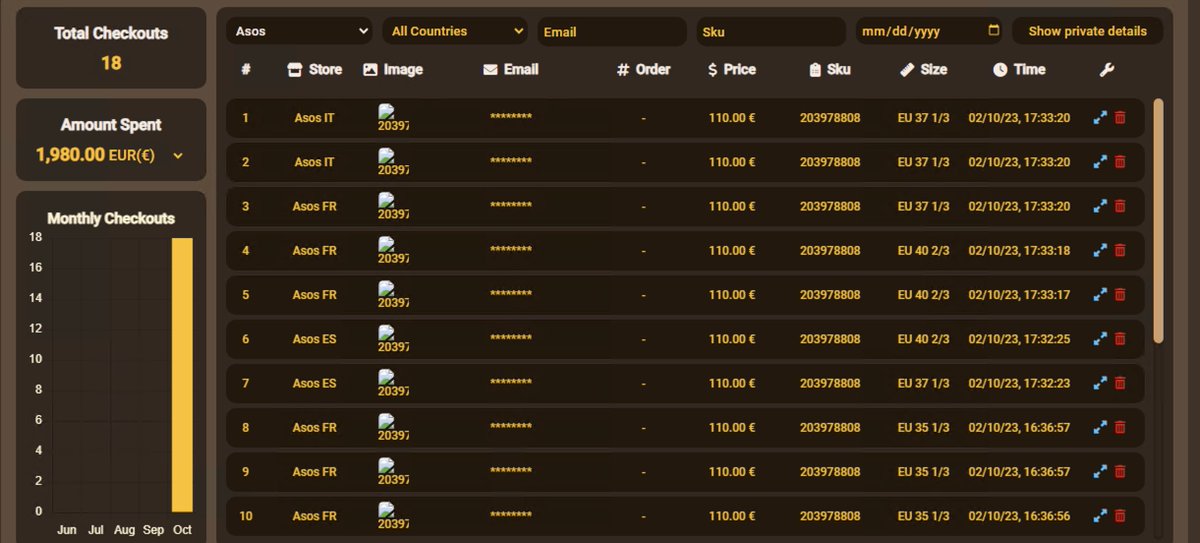Delete checkout row 10
This screenshot has width=1200, height=543.
pos(1120,516)
